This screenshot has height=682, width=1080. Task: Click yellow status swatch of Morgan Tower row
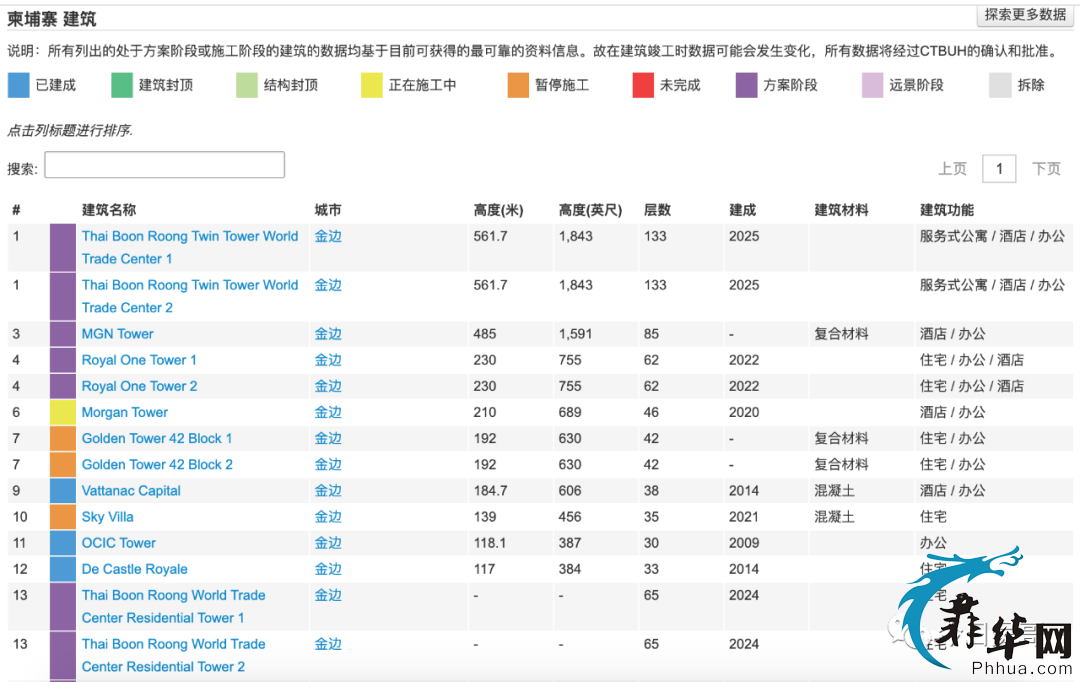tap(63, 413)
